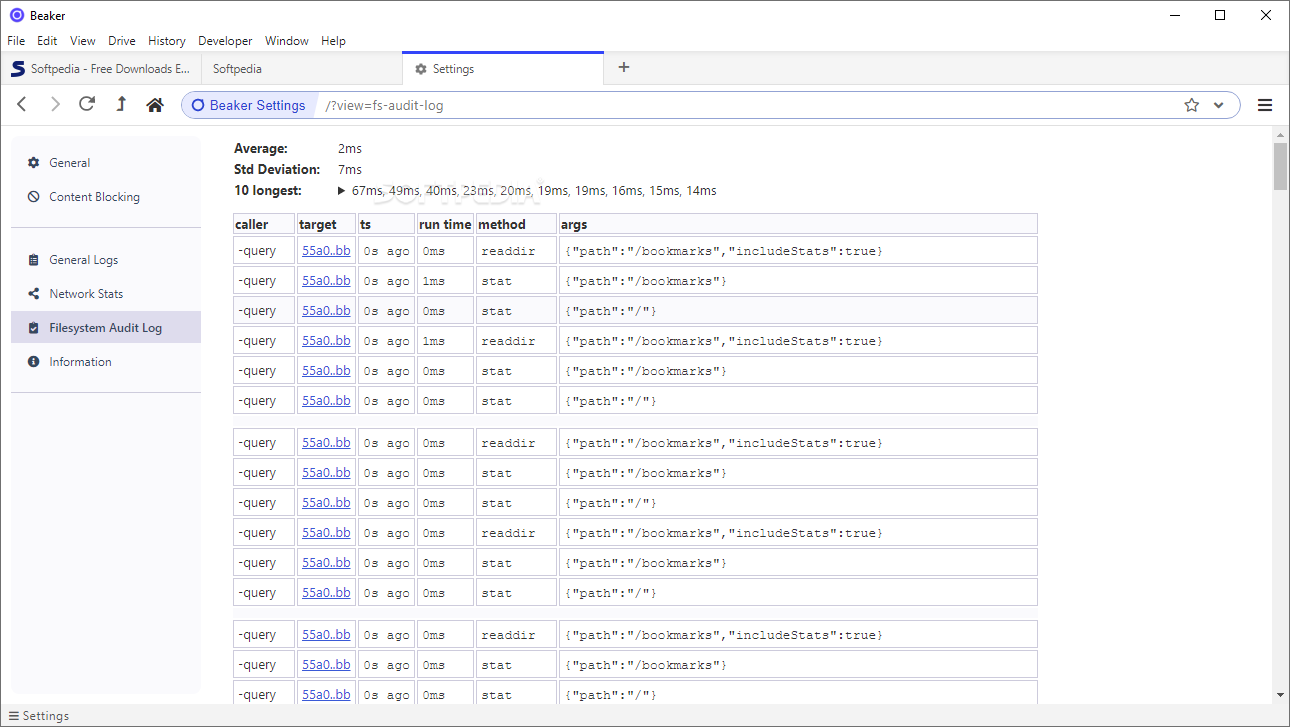Image resolution: width=1290 pixels, height=727 pixels.
Task: Reload the current page
Action: click(x=87, y=104)
